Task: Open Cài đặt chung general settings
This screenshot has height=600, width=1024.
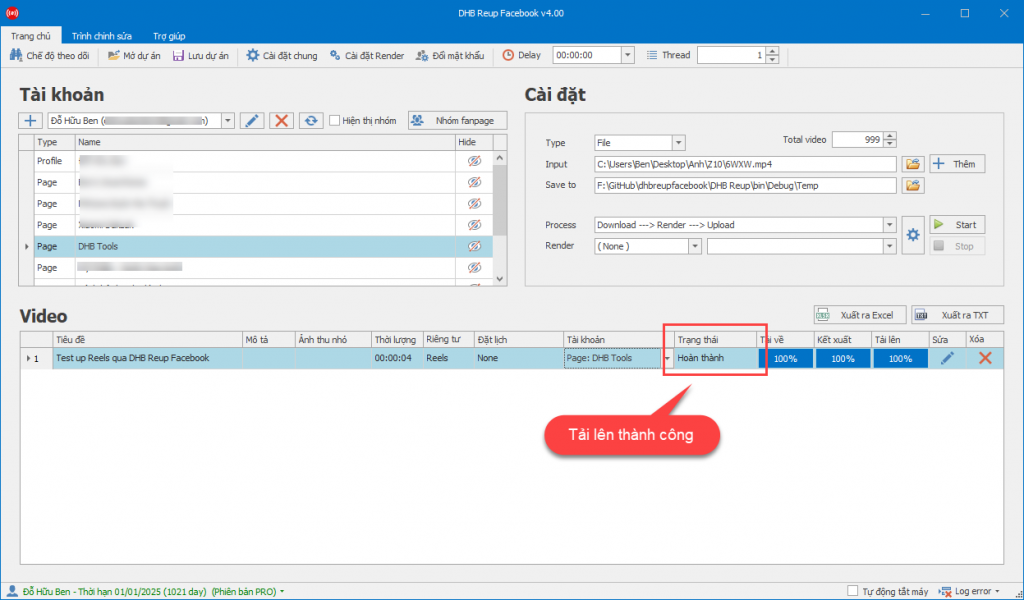Action: pos(281,55)
